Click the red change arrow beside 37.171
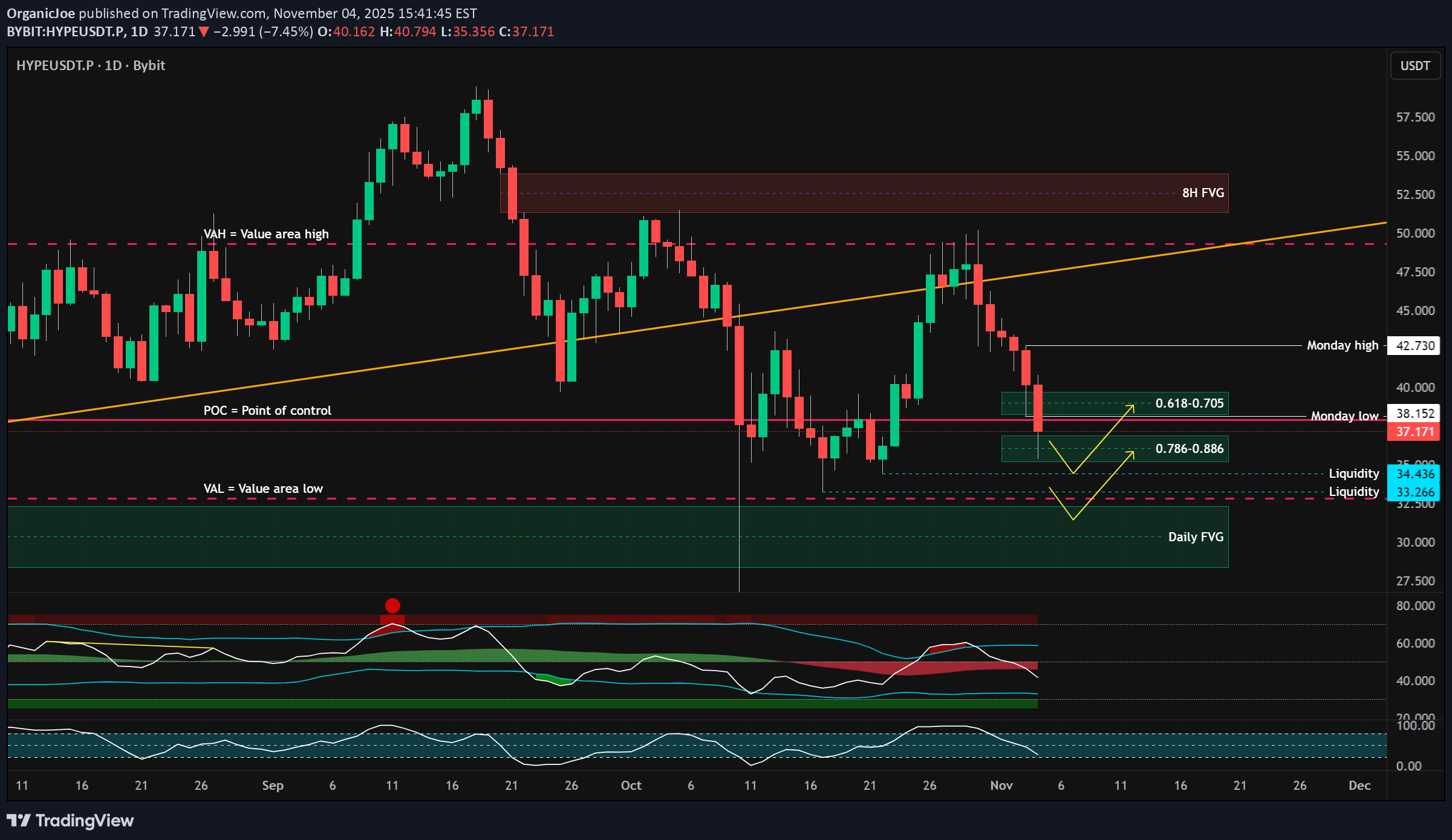The image size is (1452, 840). point(204,31)
